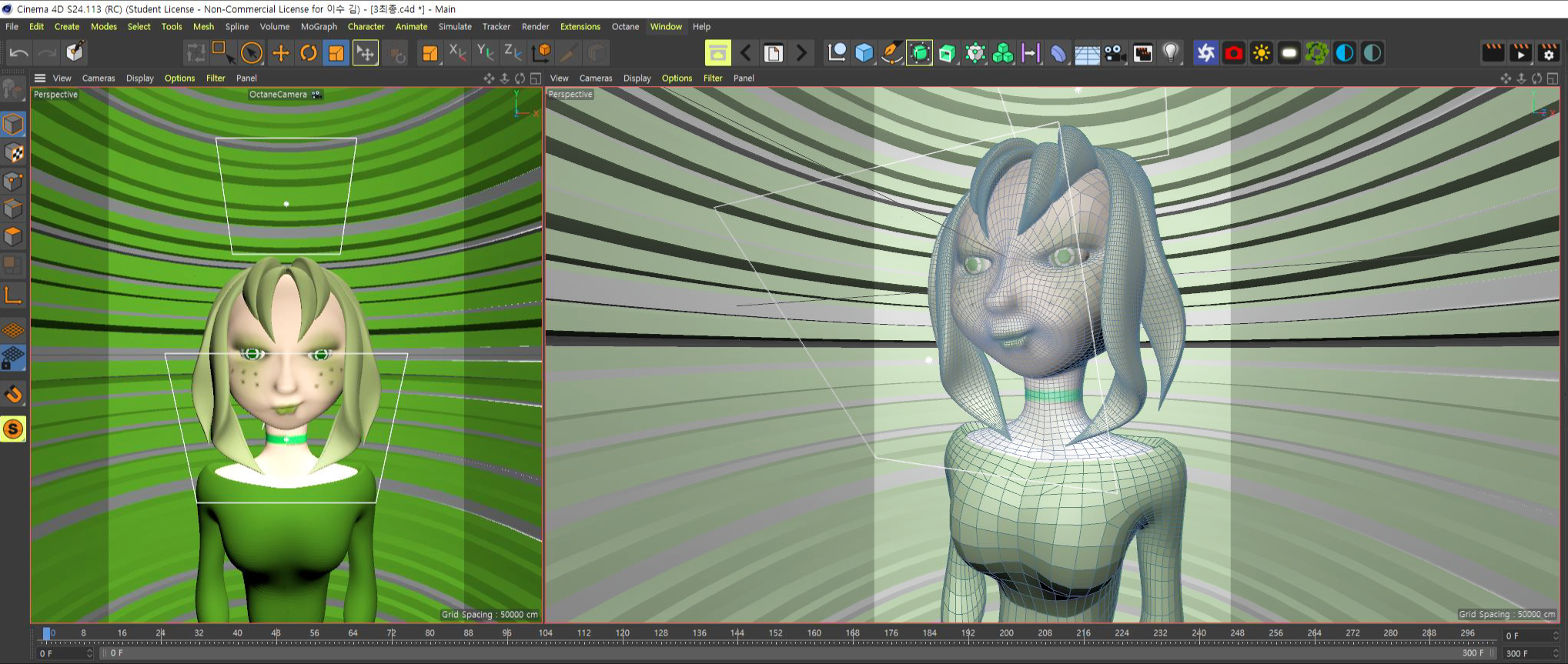Toggle X-axis lock
Viewport: 1568px width, 664px height.
pyautogui.click(x=457, y=52)
